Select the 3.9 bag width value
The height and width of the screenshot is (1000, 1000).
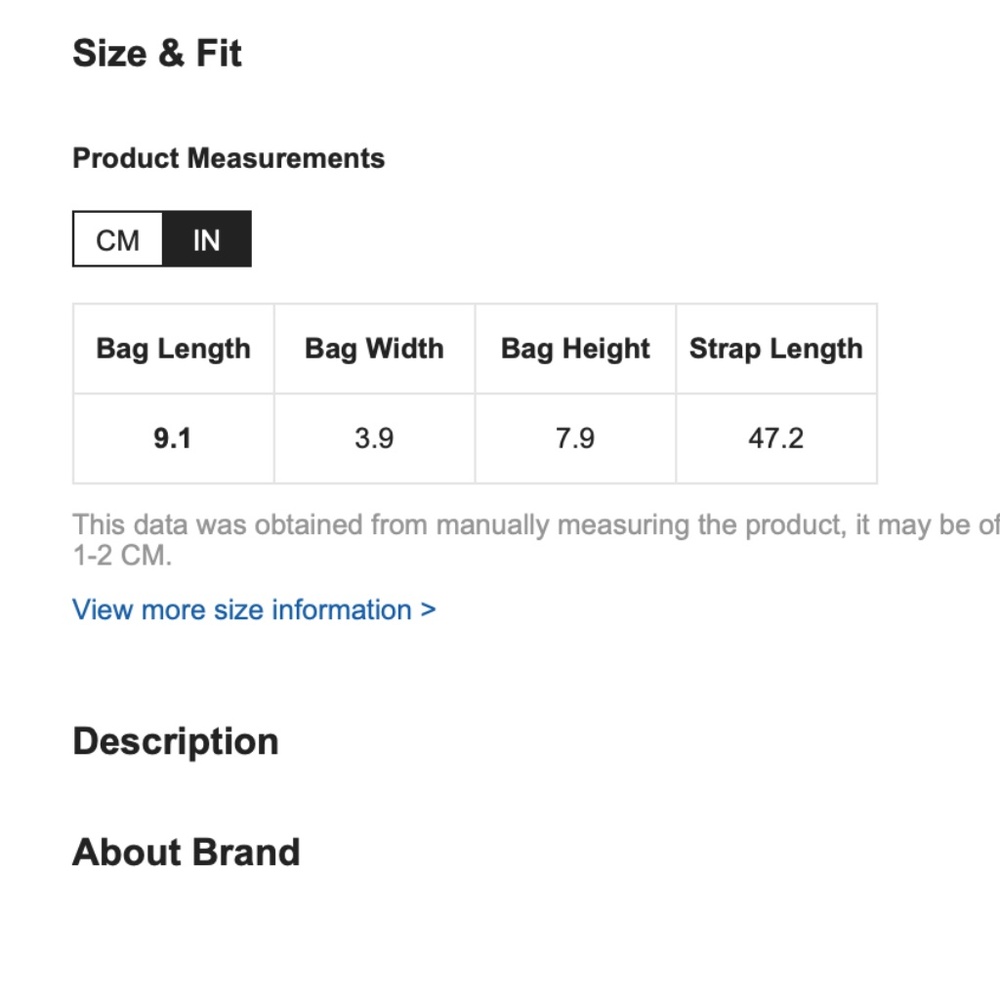coord(374,439)
